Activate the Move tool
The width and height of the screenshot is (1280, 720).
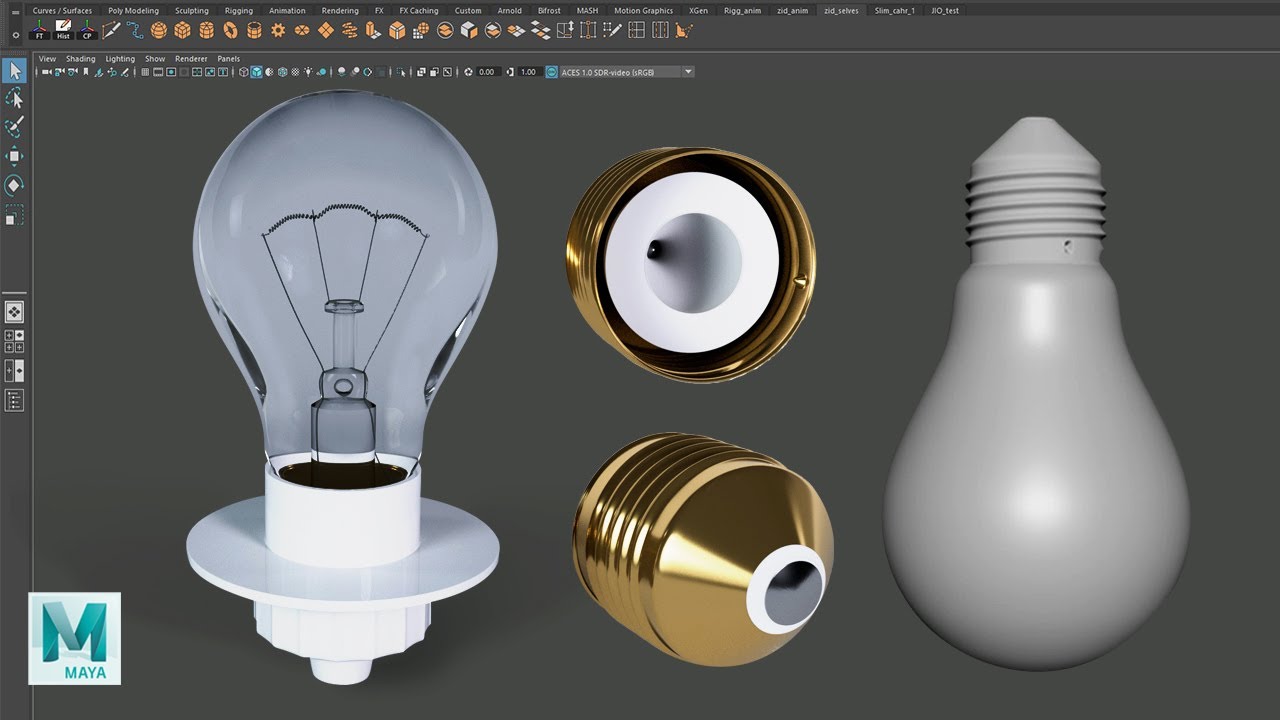(x=14, y=156)
